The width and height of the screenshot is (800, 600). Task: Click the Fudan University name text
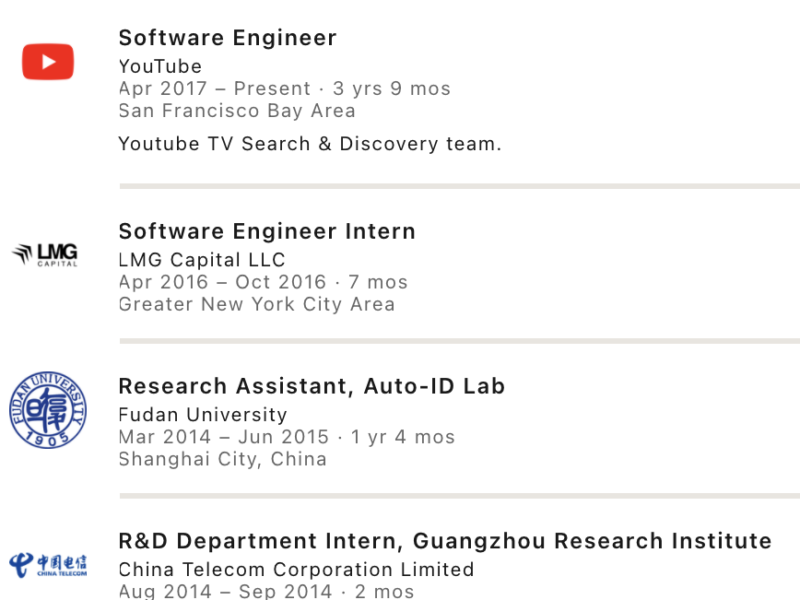pos(203,415)
